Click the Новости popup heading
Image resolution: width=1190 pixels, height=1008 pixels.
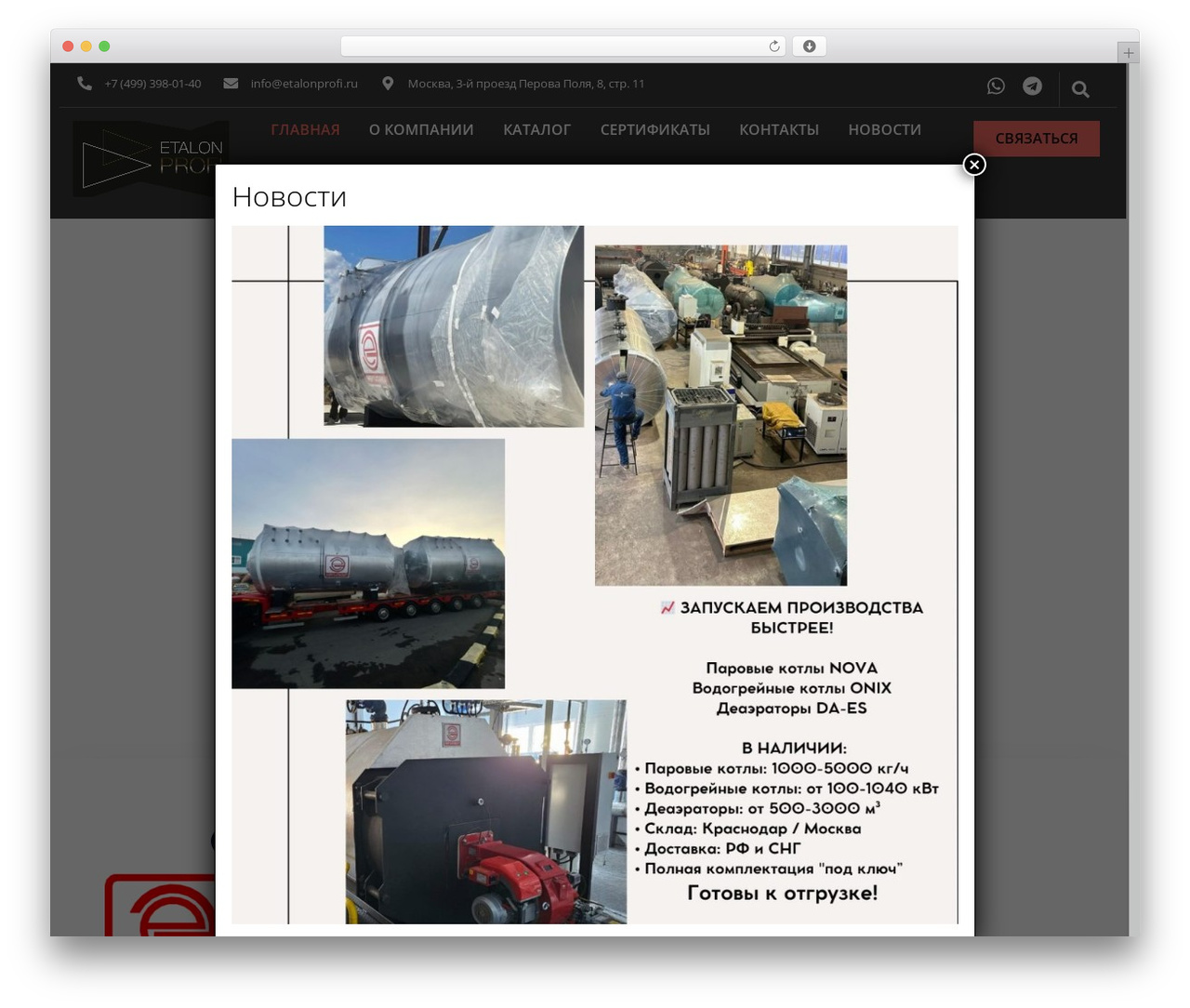tap(289, 197)
